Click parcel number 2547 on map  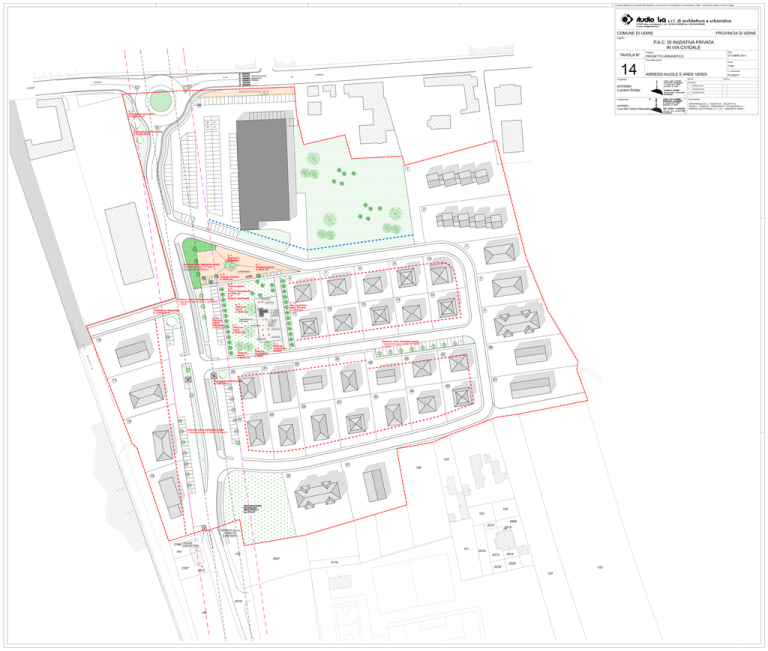pyautogui.click(x=276, y=558)
